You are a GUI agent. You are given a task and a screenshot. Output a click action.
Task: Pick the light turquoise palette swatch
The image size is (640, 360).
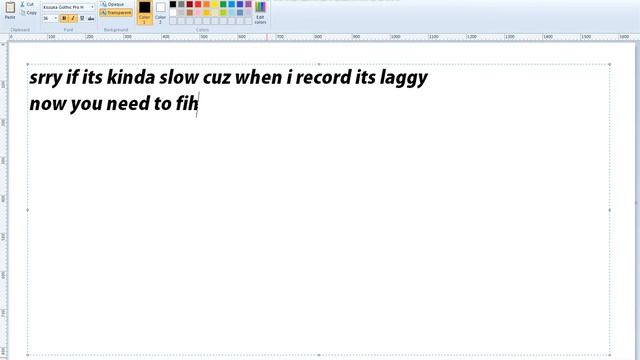(x=231, y=13)
